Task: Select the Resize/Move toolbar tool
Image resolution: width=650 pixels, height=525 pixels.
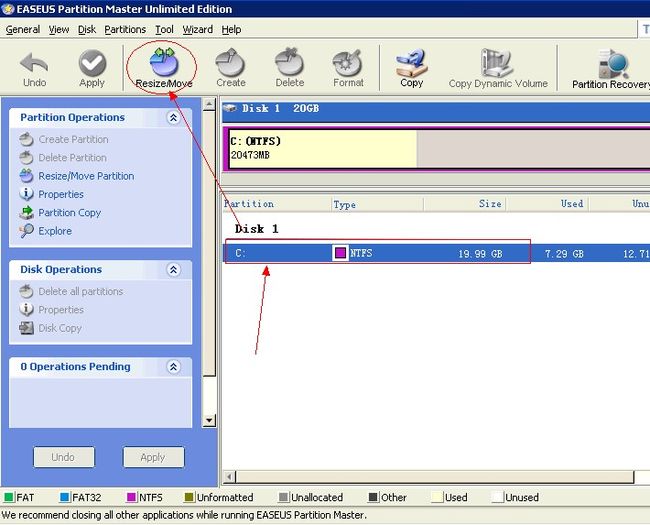Action: 164,68
